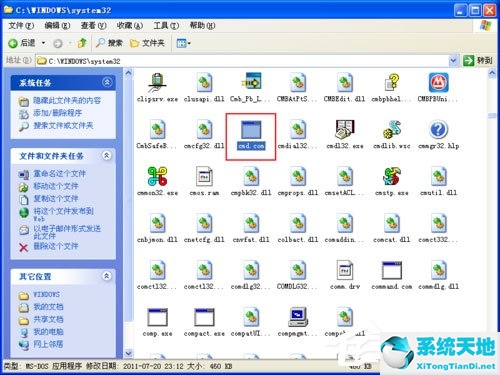Click the 转到 Go button
Image resolution: width=500 pixels, height=375 pixels.
click(478, 60)
